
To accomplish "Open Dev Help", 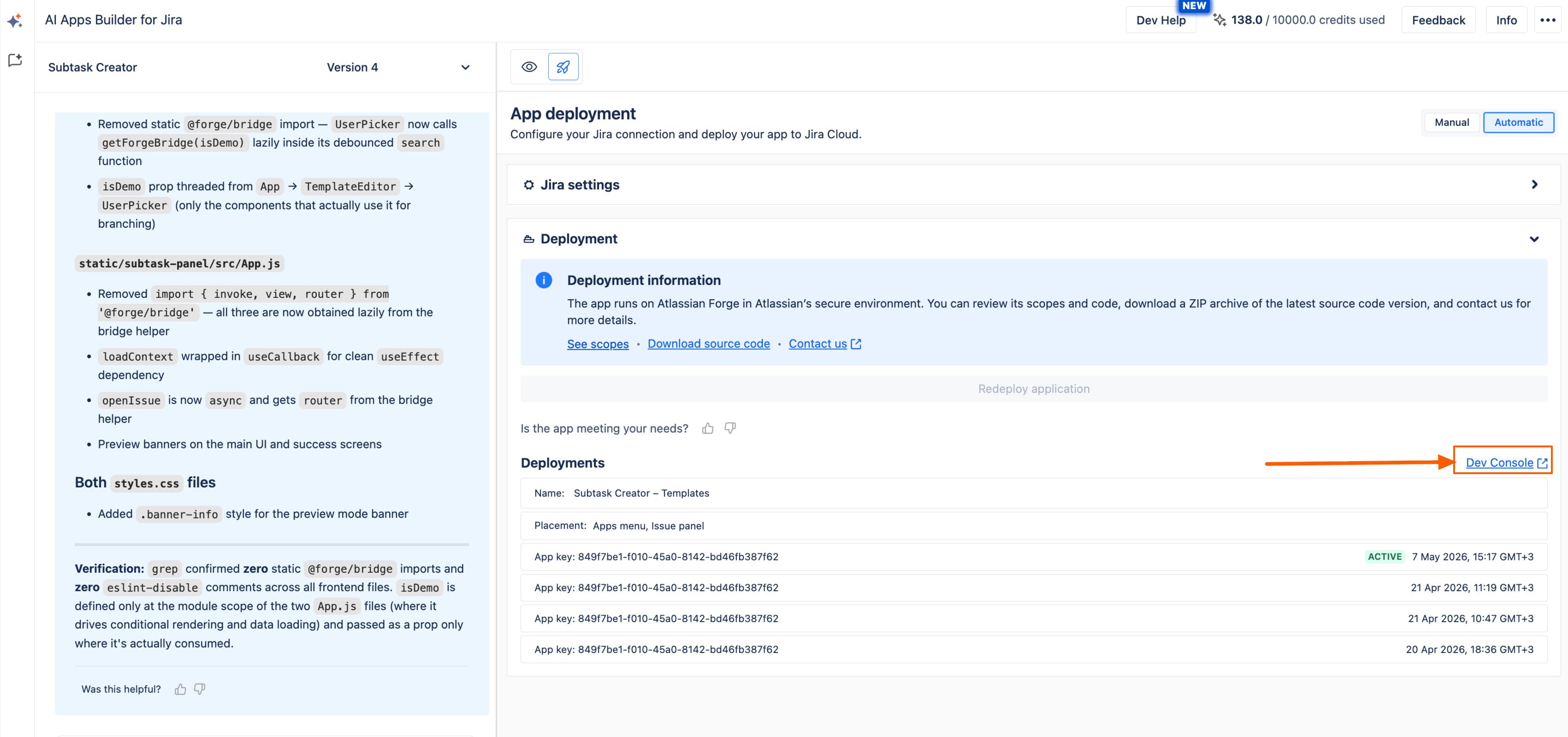I will coord(1161,20).
